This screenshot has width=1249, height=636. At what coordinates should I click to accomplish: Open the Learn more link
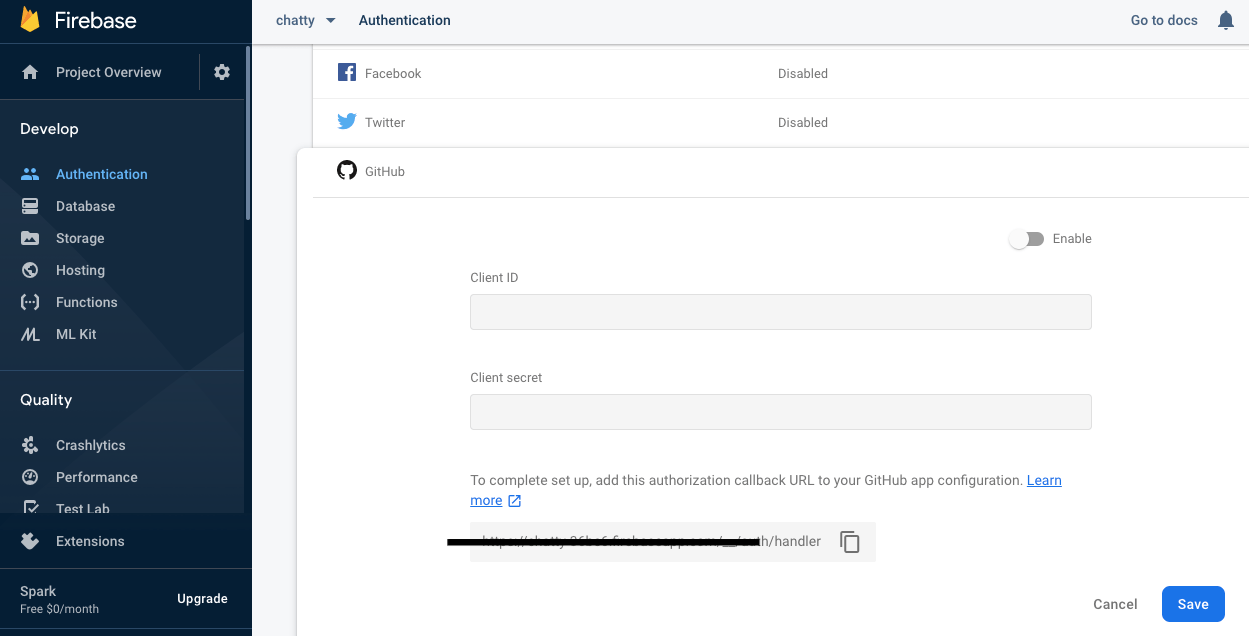1044,481
